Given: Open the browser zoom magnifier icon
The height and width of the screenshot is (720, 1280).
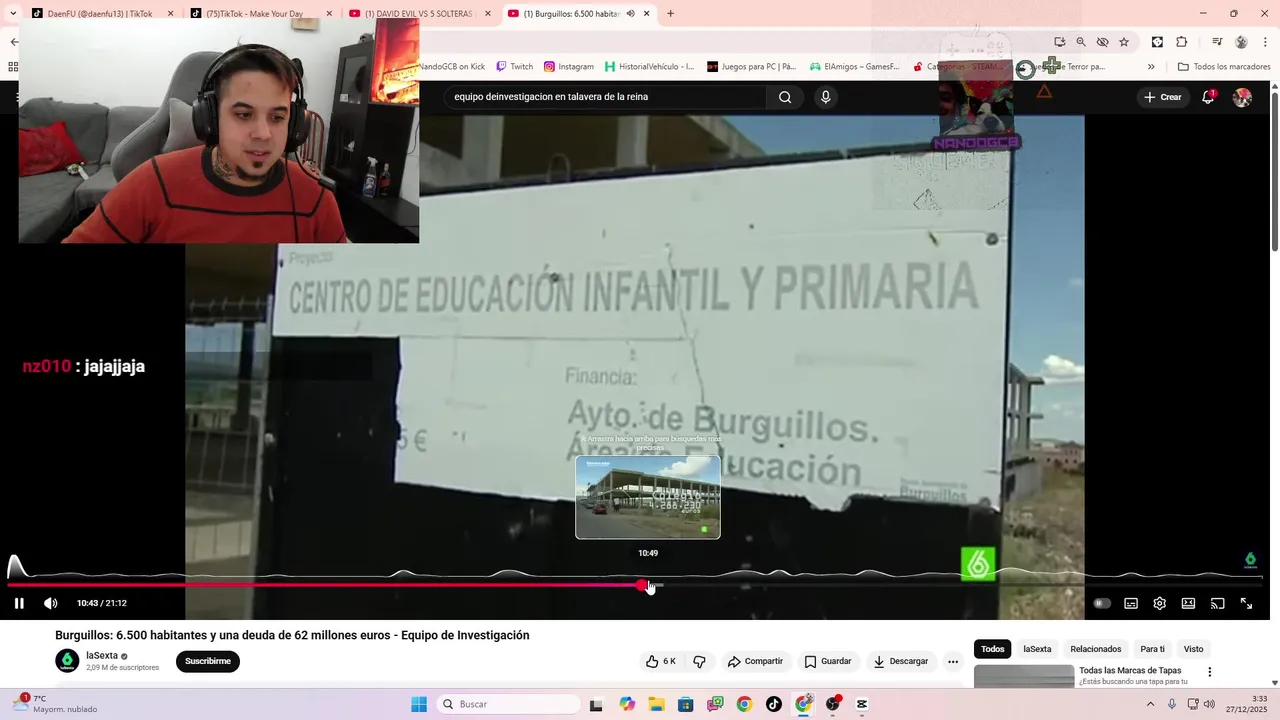Looking at the screenshot, I should pos(1081,42).
